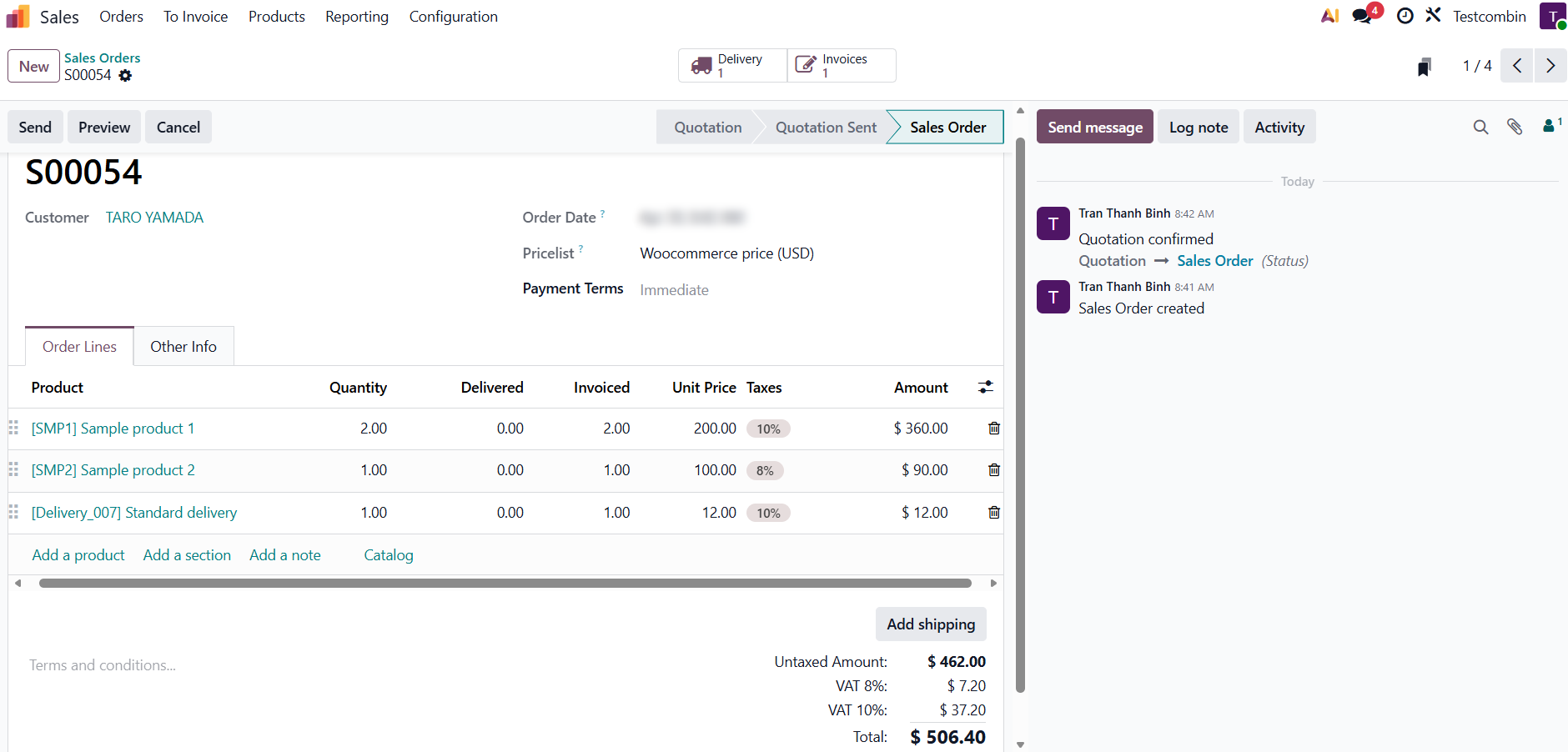
Task: Open customer TARO YAMADA link
Action: point(154,218)
